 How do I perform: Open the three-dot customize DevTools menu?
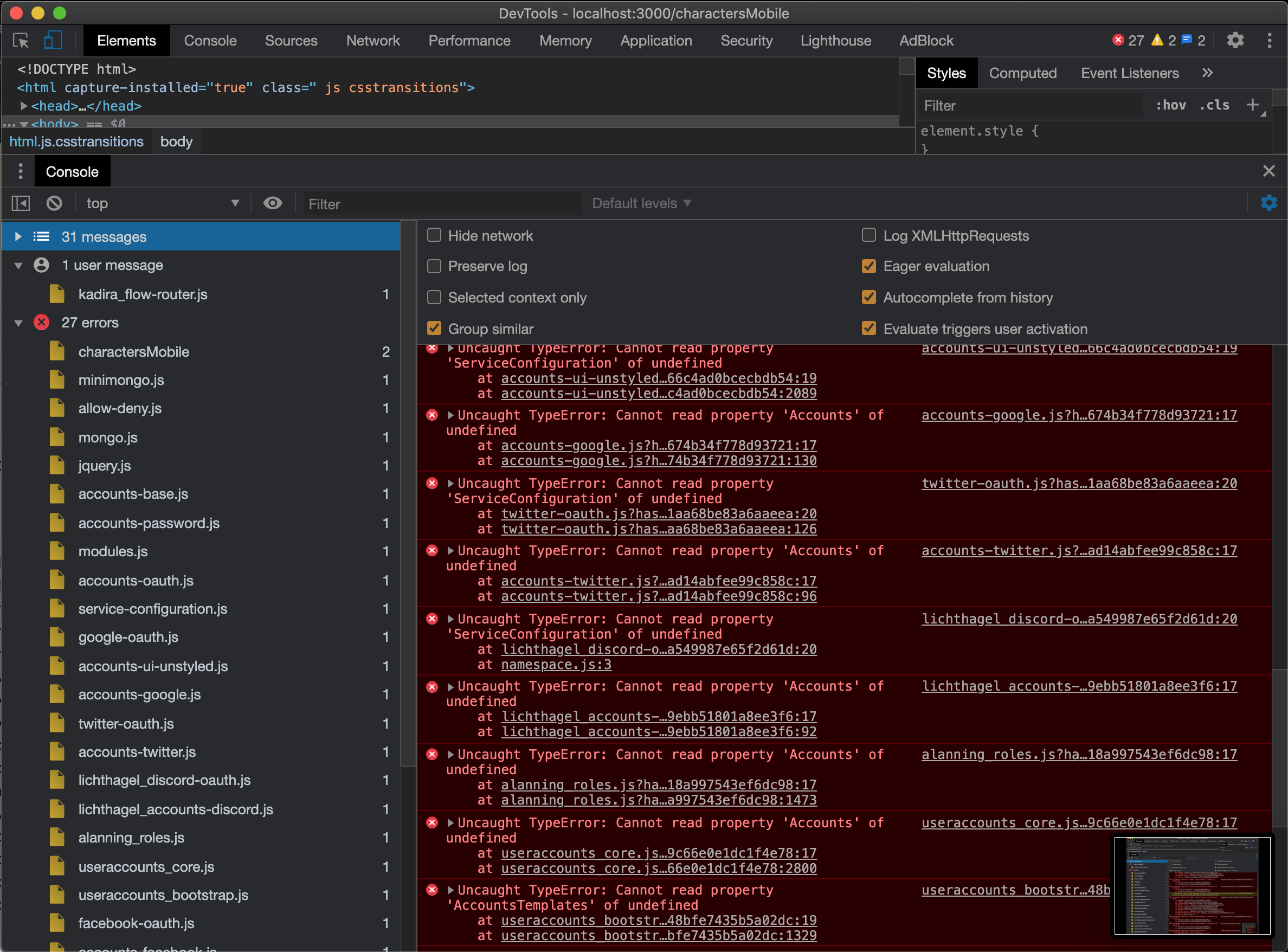tap(1270, 40)
